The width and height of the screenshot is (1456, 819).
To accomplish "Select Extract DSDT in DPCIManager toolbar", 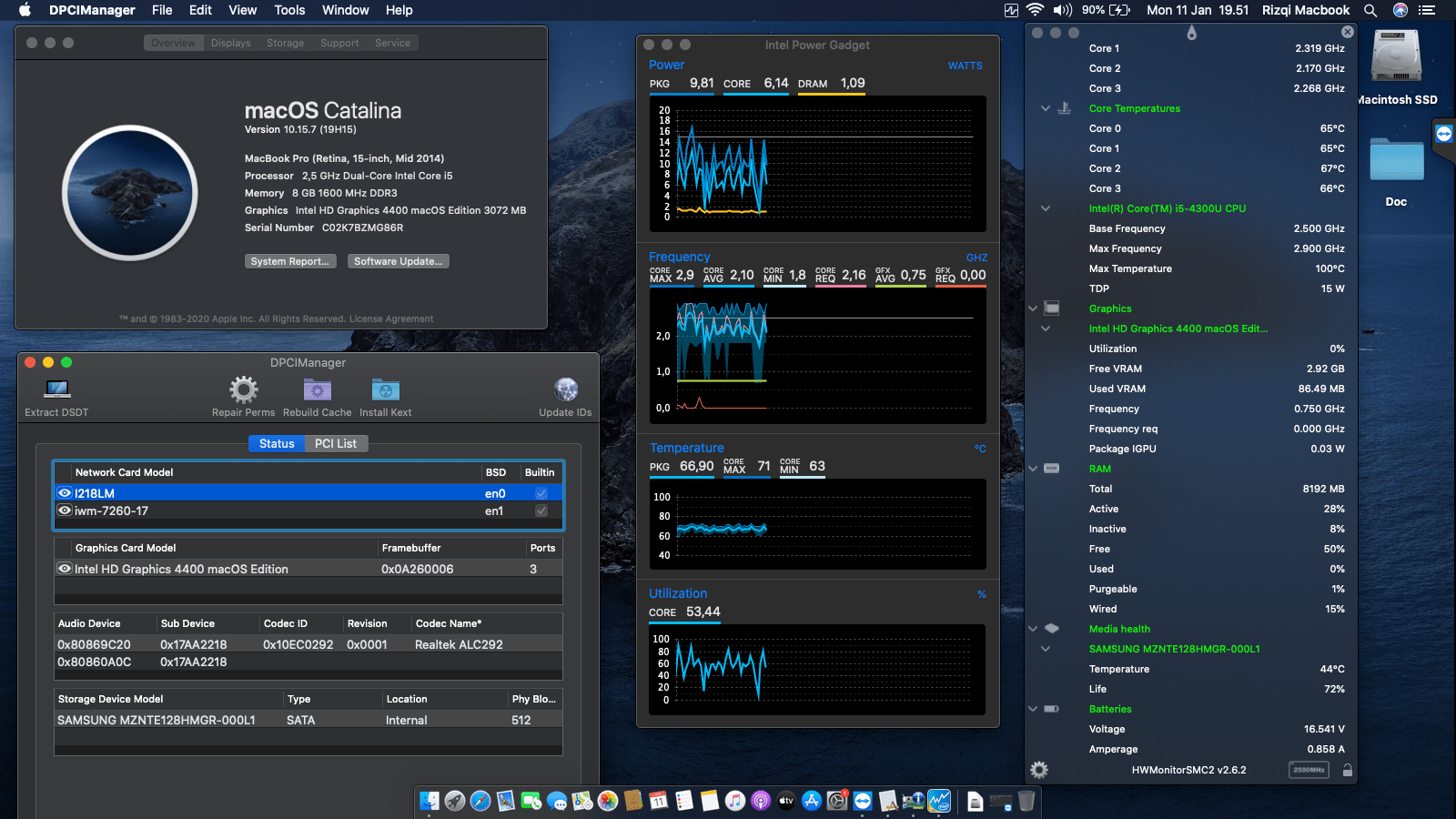I will pos(56,391).
